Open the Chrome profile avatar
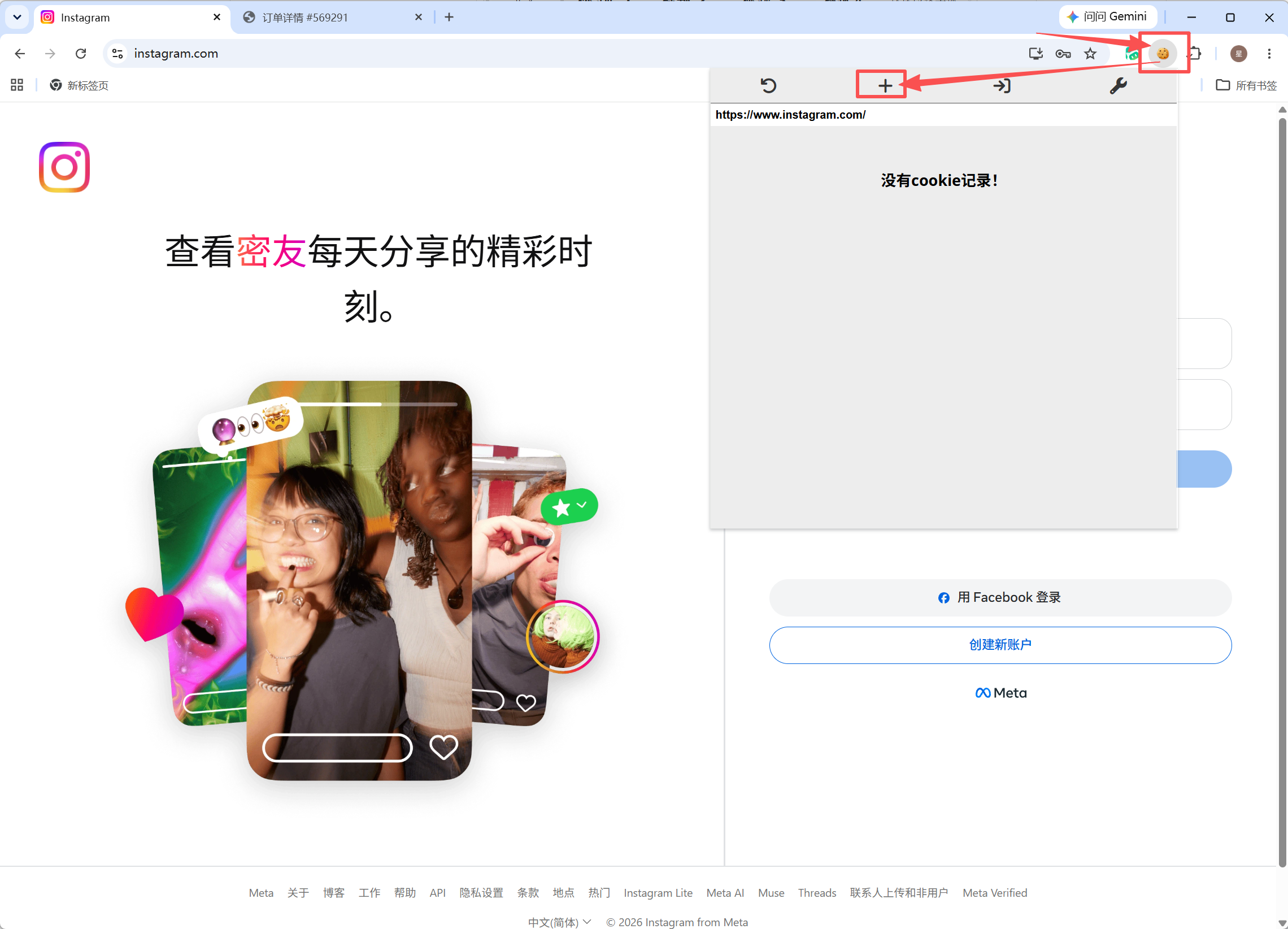 pyautogui.click(x=1238, y=54)
